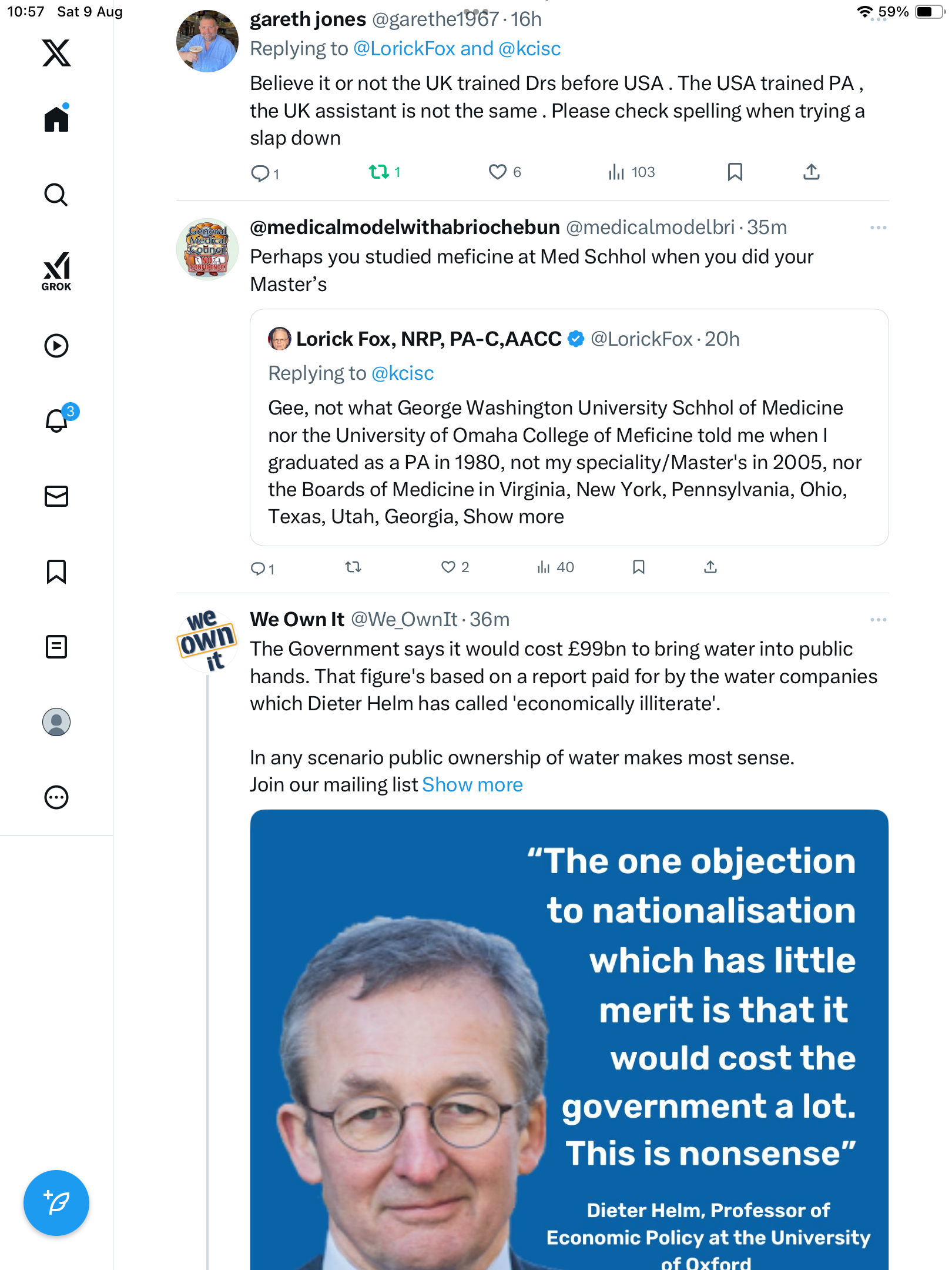Open the Dieter Helm quote image

[569, 1040]
